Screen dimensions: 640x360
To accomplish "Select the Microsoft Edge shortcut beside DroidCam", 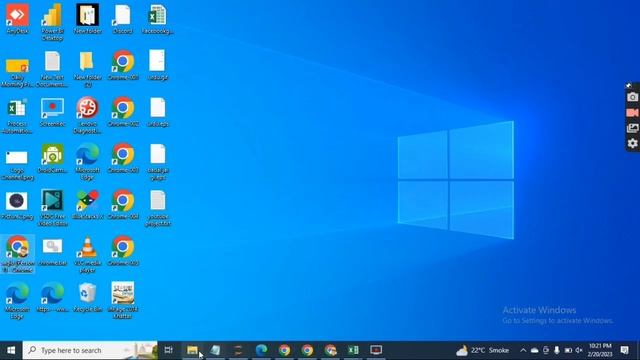I will coord(87,162).
